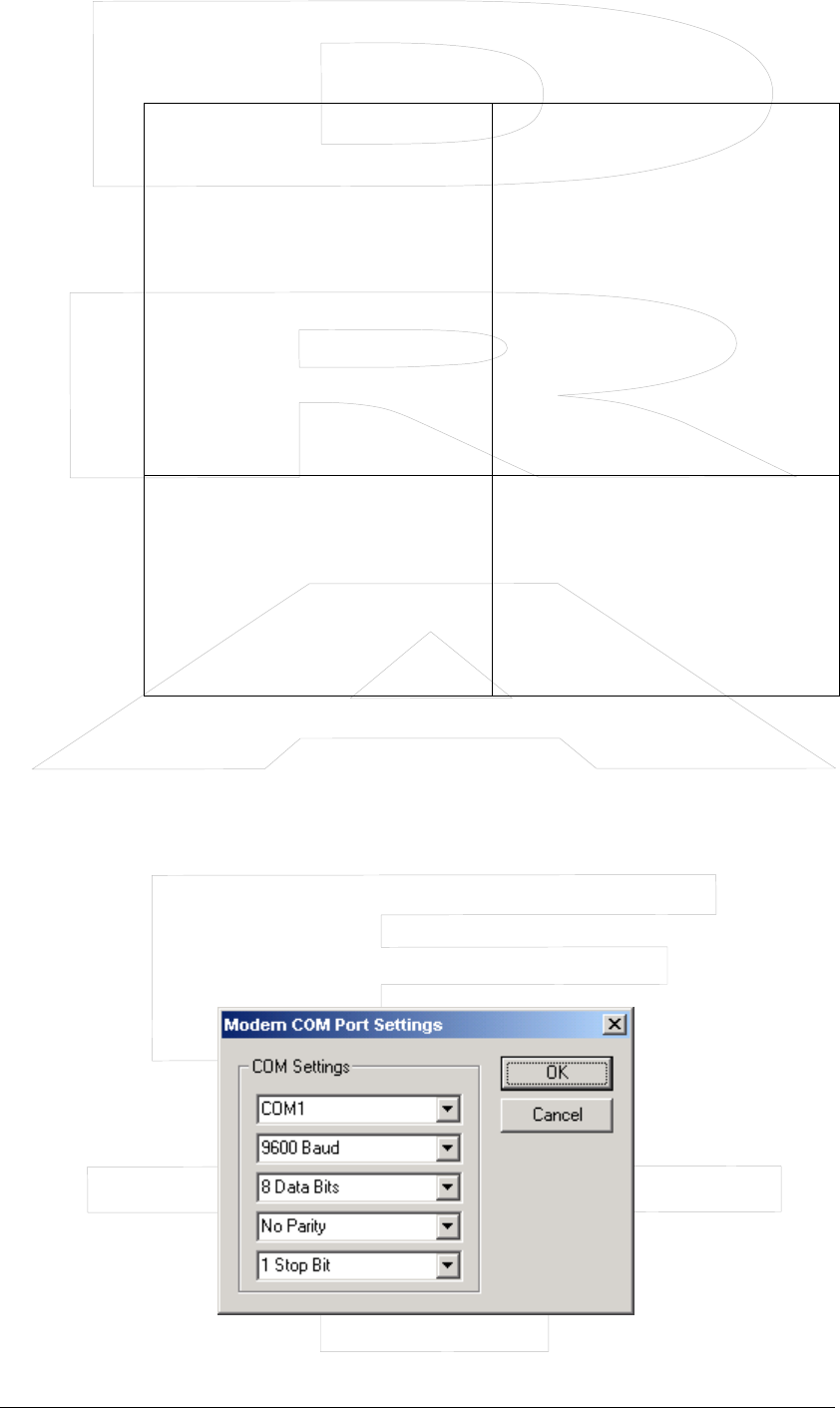The width and height of the screenshot is (840, 1408).
Task: Open the No Parity dropdown arrow
Action: click(449, 1226)
